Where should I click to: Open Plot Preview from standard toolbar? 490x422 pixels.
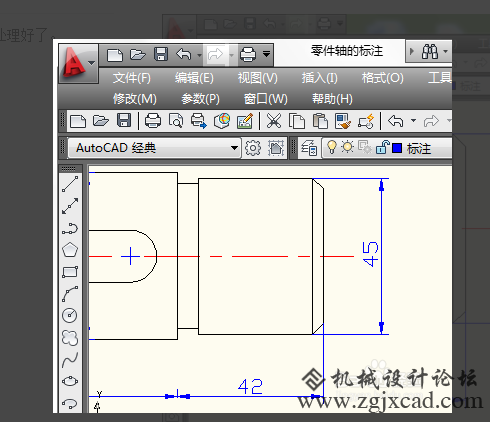click(176, 121)
